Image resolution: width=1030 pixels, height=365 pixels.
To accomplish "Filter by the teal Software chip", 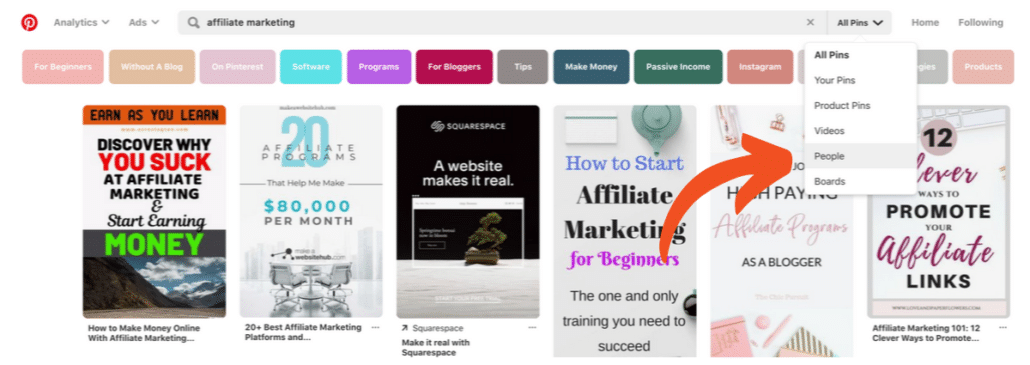I will 311,67.
